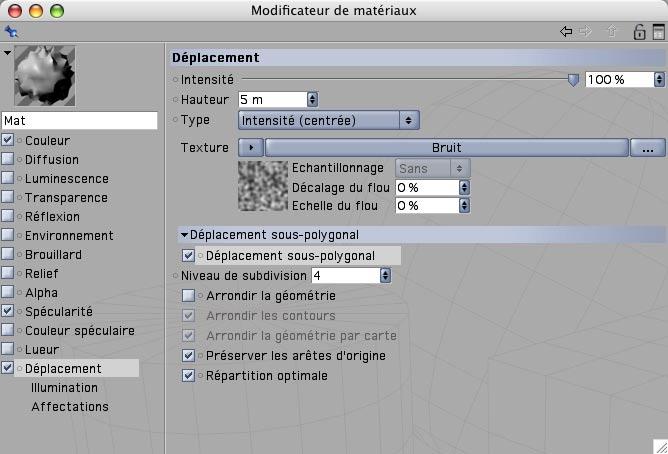This screenshot has height=454, width=668.
Task: Click the up arrow navigation icon
Action: click(x=612, y=31)
